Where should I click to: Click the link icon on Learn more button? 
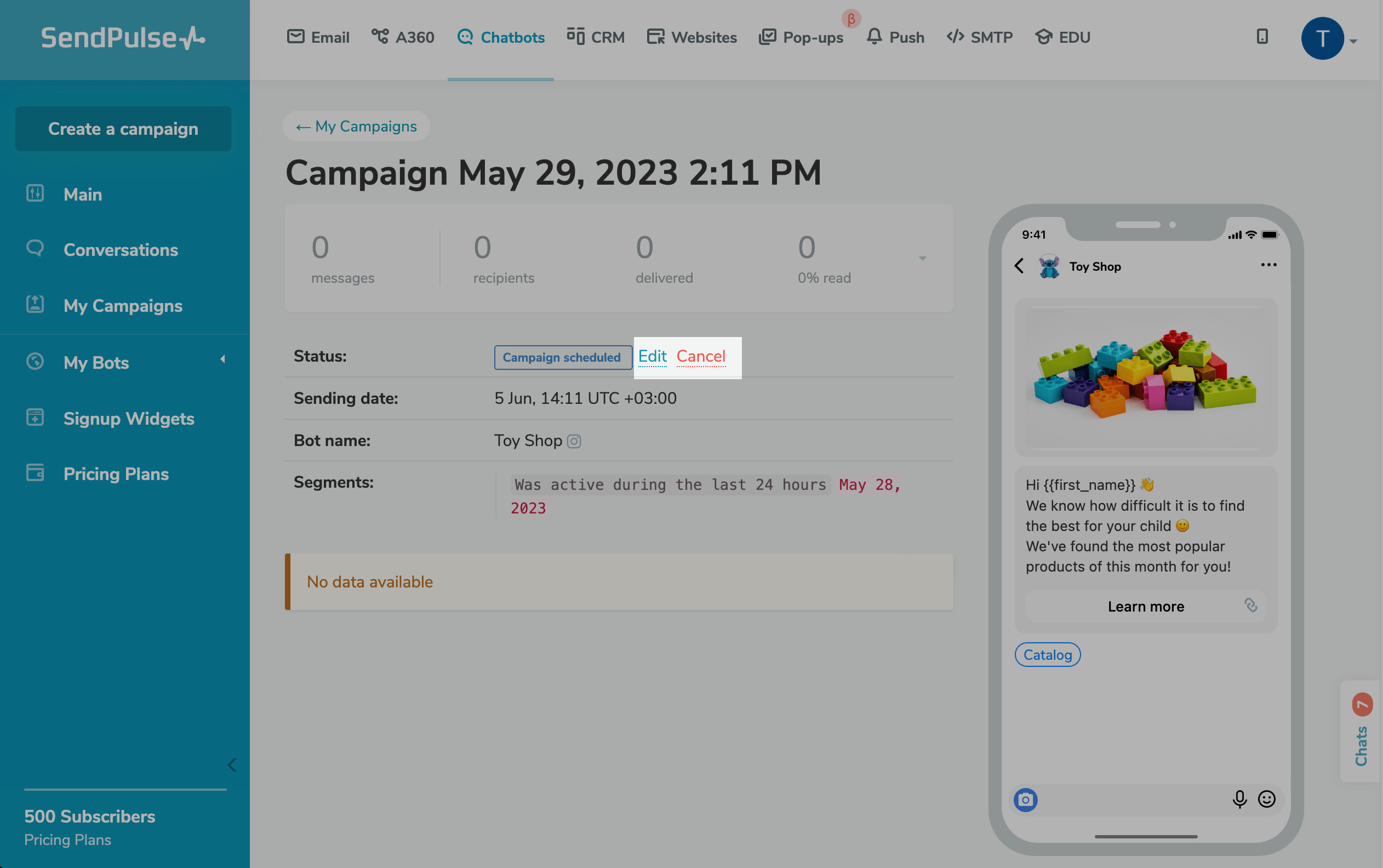[1250, 605]
